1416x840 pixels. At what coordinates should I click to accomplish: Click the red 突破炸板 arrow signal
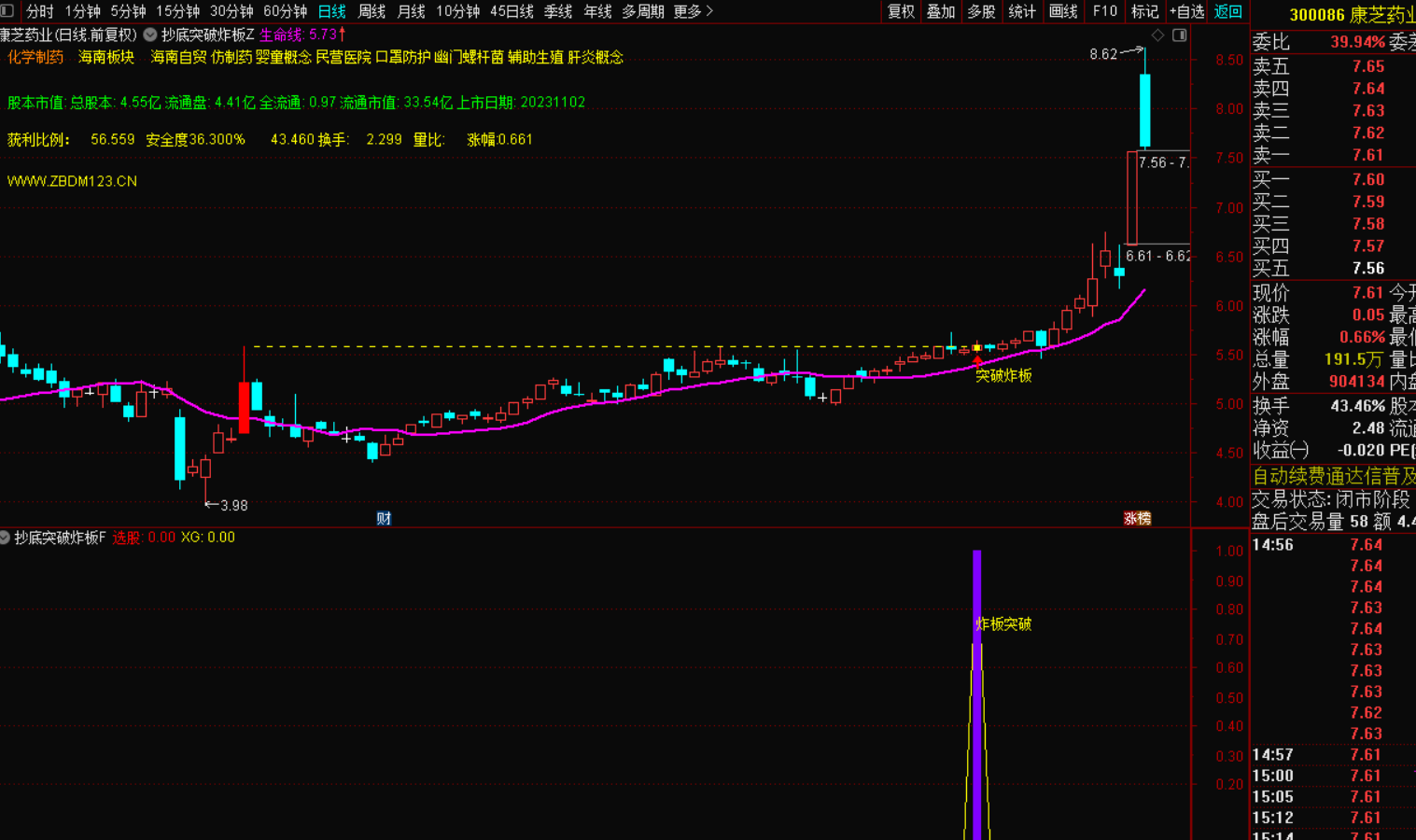pos(977,361)
